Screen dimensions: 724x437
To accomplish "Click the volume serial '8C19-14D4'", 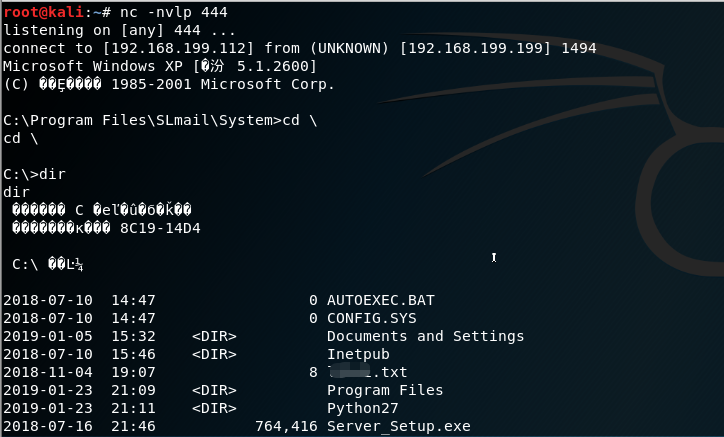I will (160, 229).
